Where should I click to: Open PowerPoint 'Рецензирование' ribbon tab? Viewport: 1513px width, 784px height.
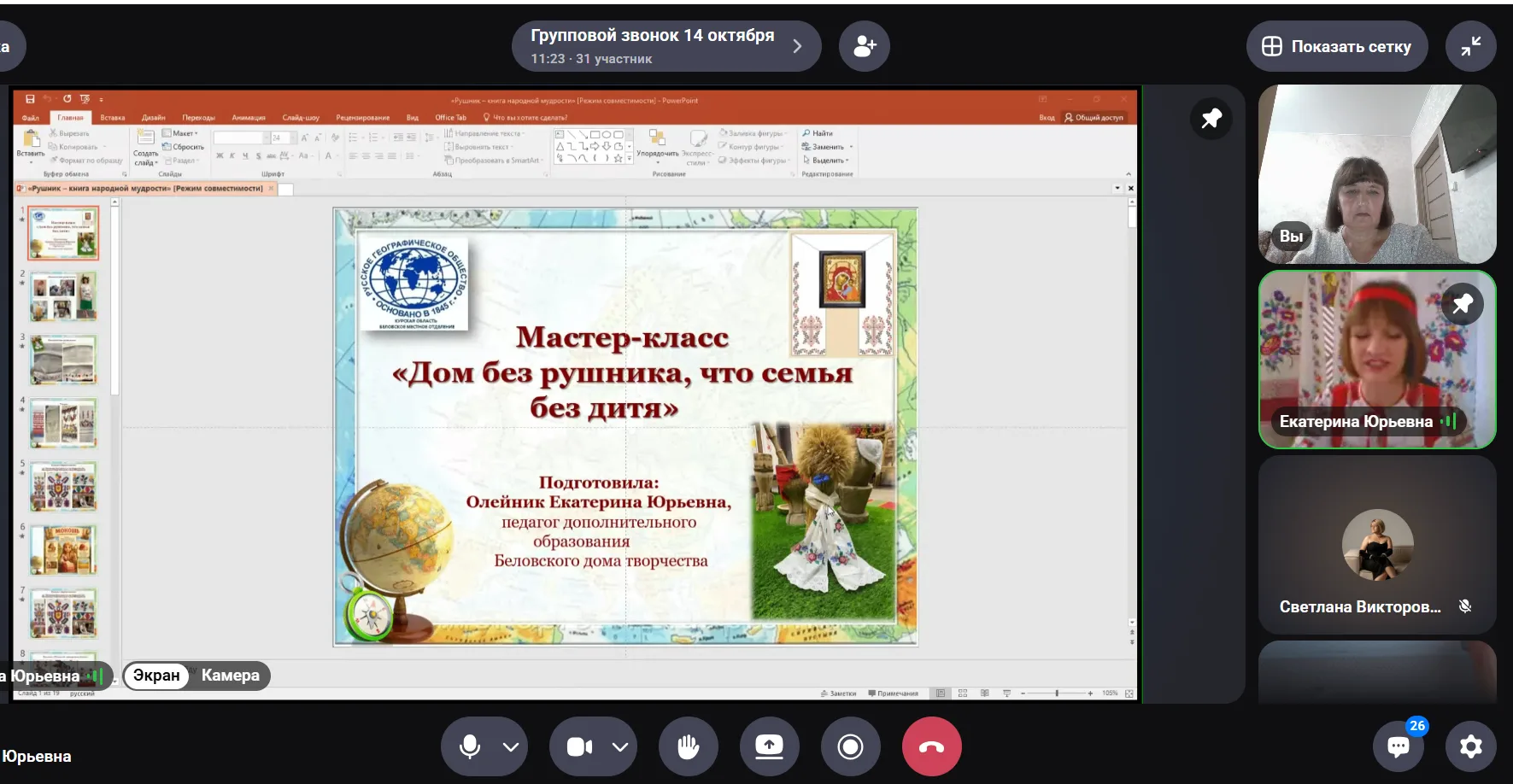click(363, 118)
